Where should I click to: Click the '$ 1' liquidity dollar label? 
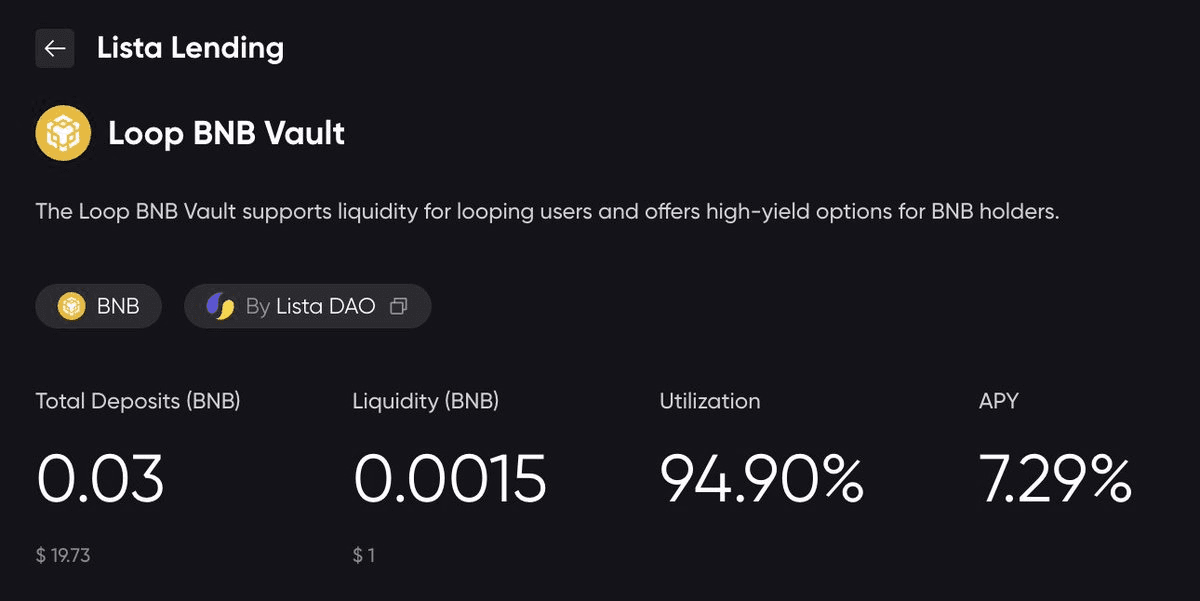tap(365, 554)
